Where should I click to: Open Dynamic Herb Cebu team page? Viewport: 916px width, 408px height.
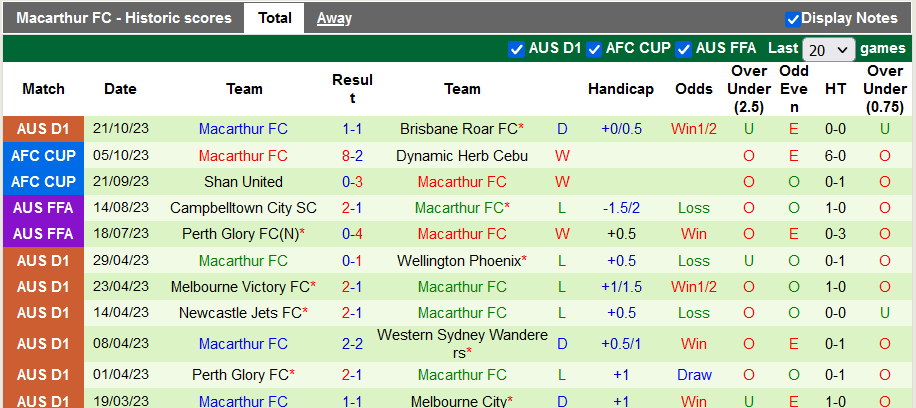pos(462,156)
